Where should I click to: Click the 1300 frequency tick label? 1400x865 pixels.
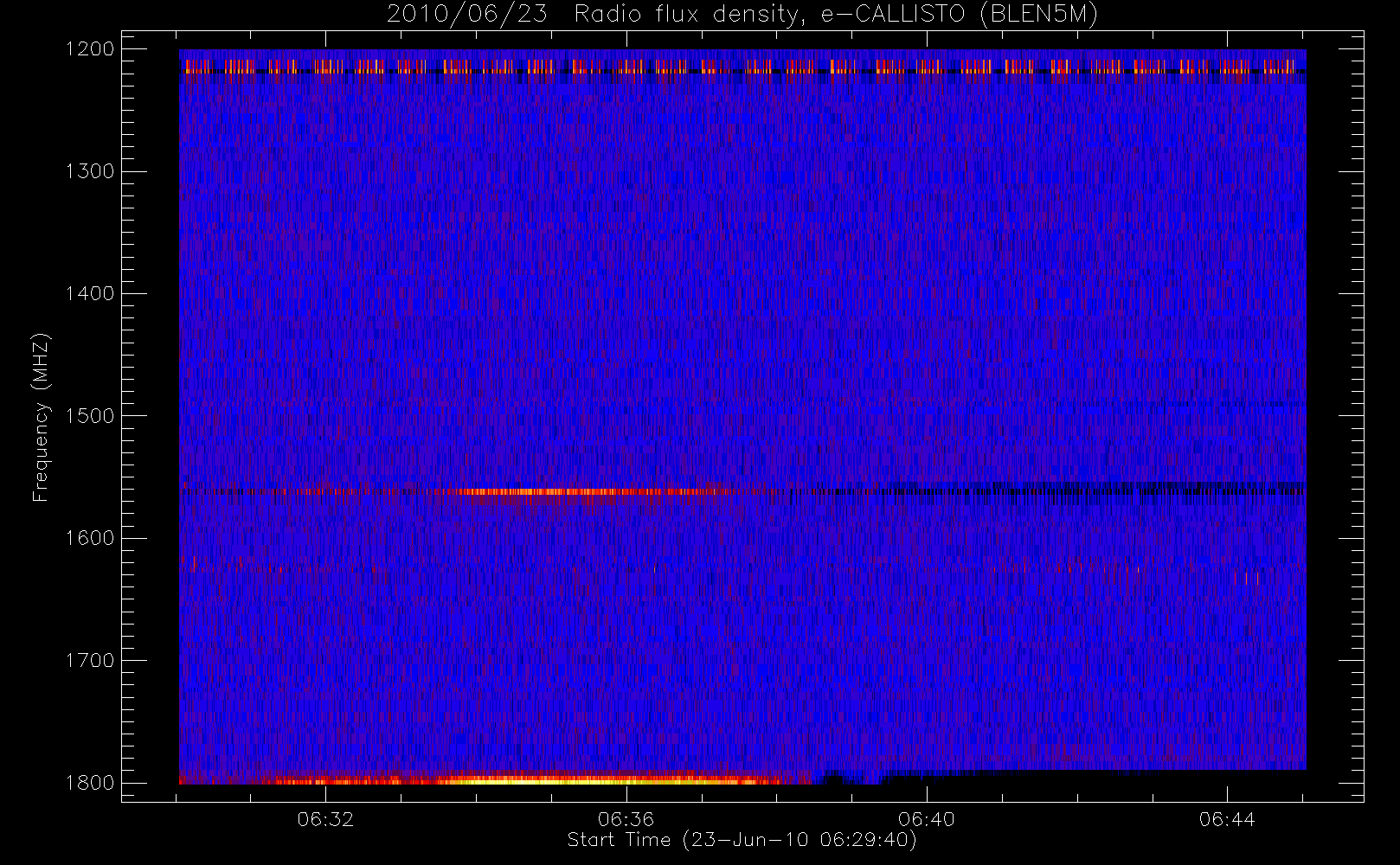tap(90, 171)
